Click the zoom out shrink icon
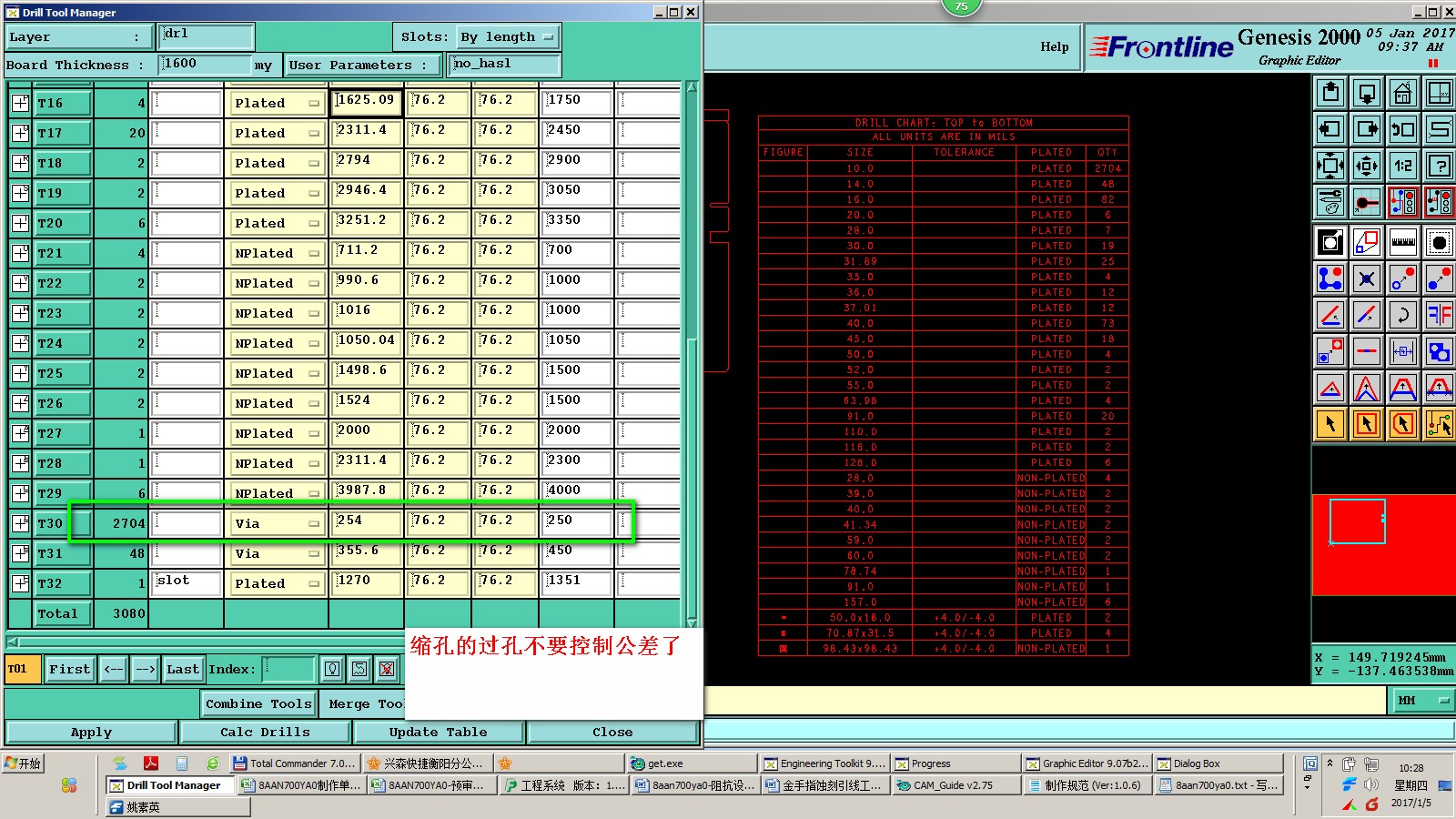The height and width of the screenshot is (819, 1456). (1367, 166)
